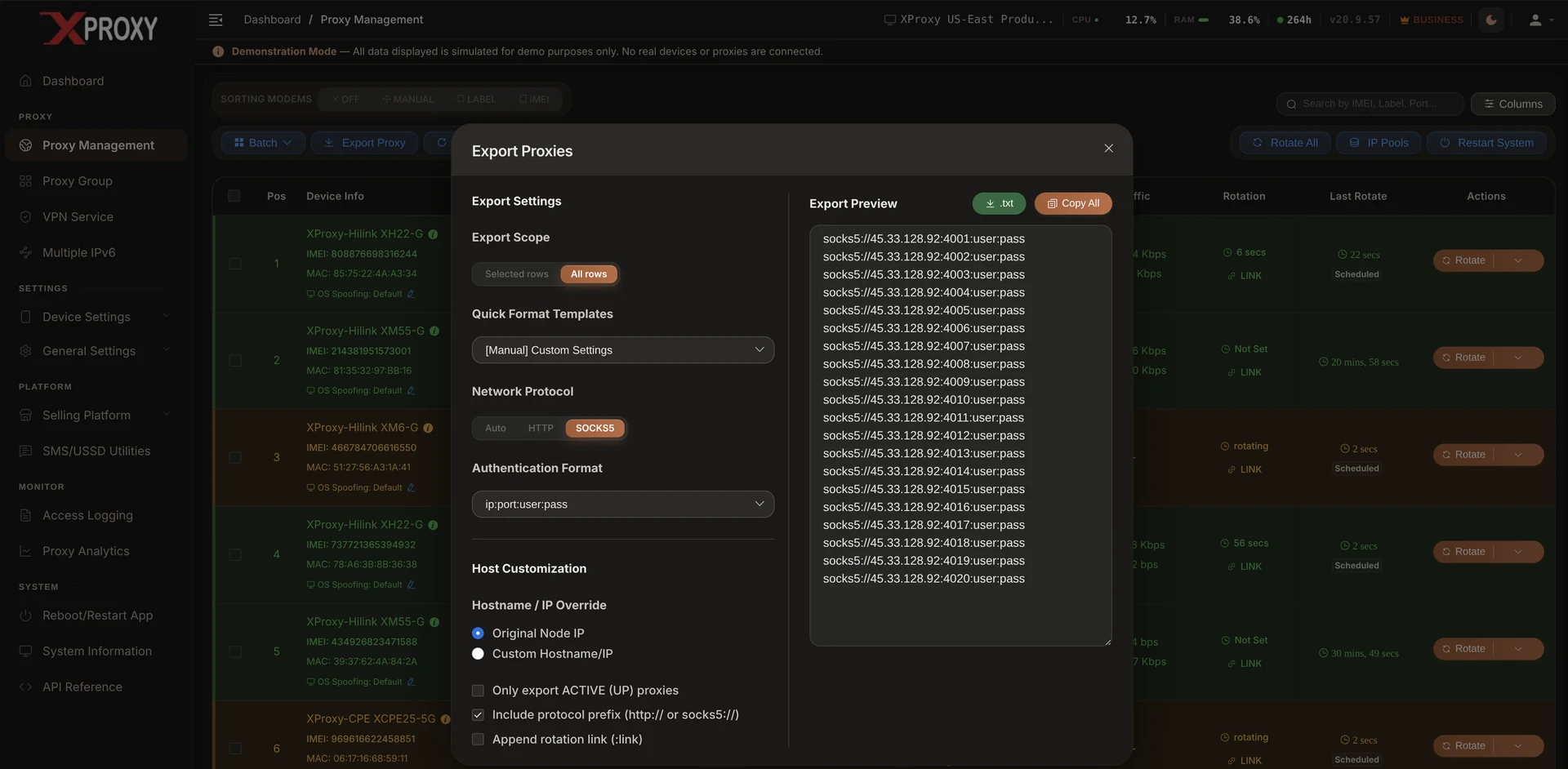Uncheck include protocol prefix option
The image size is (1568, 769).
coord(478,715)
